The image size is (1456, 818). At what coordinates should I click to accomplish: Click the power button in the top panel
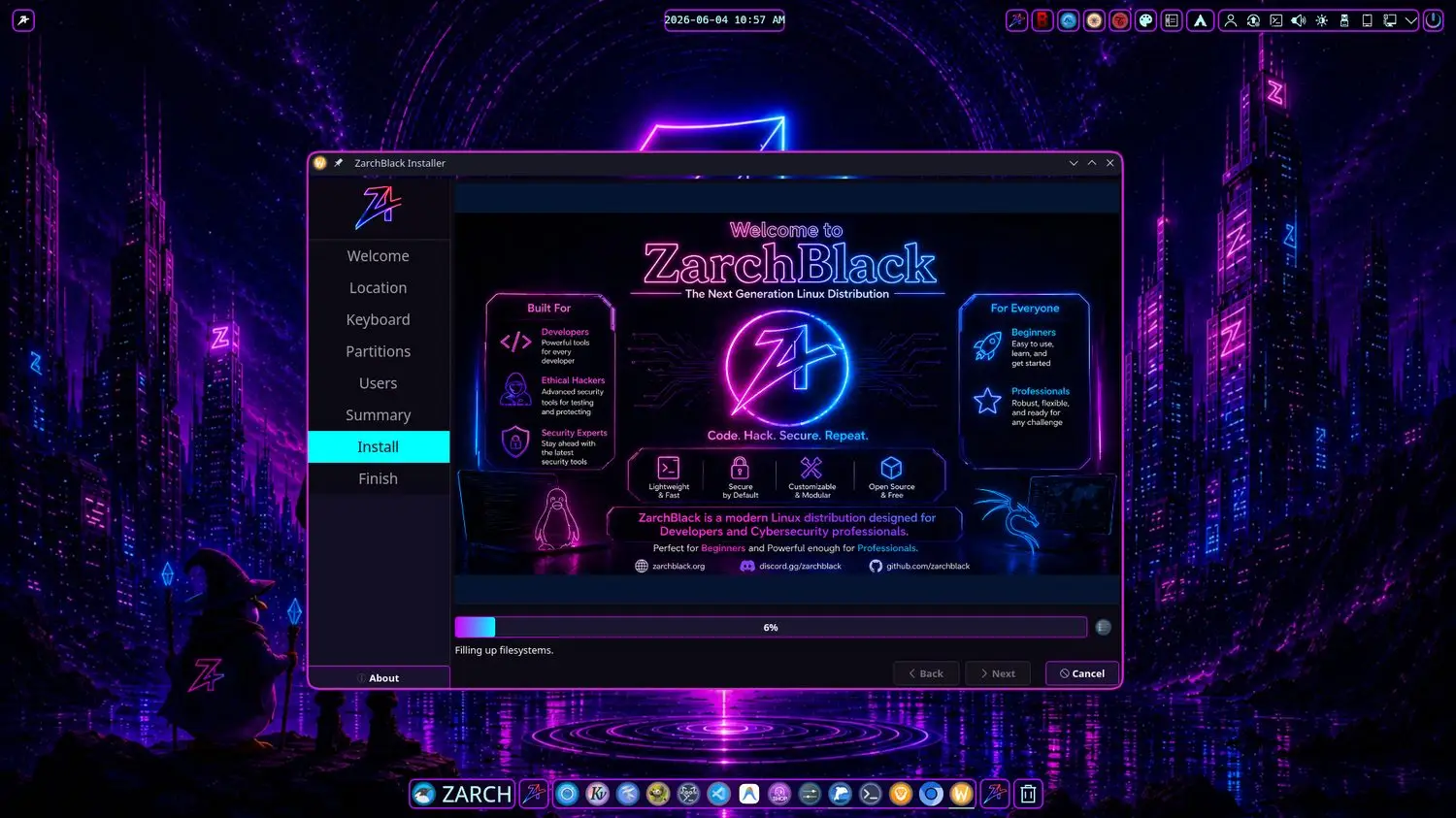tap(1433, 19)
